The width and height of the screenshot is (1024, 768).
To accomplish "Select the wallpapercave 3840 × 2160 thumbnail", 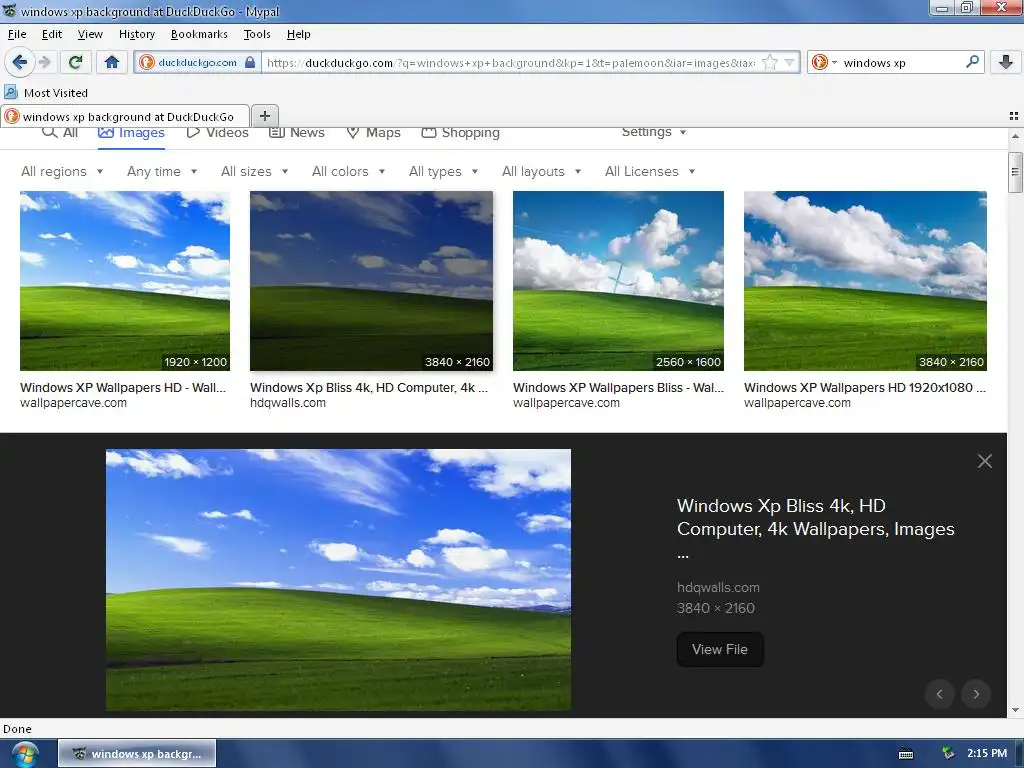I will [865, 281].
